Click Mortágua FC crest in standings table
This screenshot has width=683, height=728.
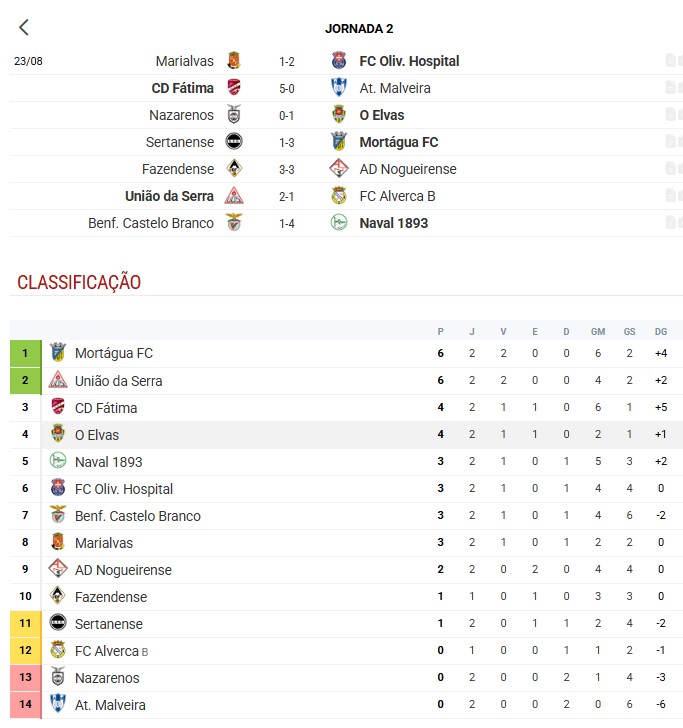[x=58, y=353]
